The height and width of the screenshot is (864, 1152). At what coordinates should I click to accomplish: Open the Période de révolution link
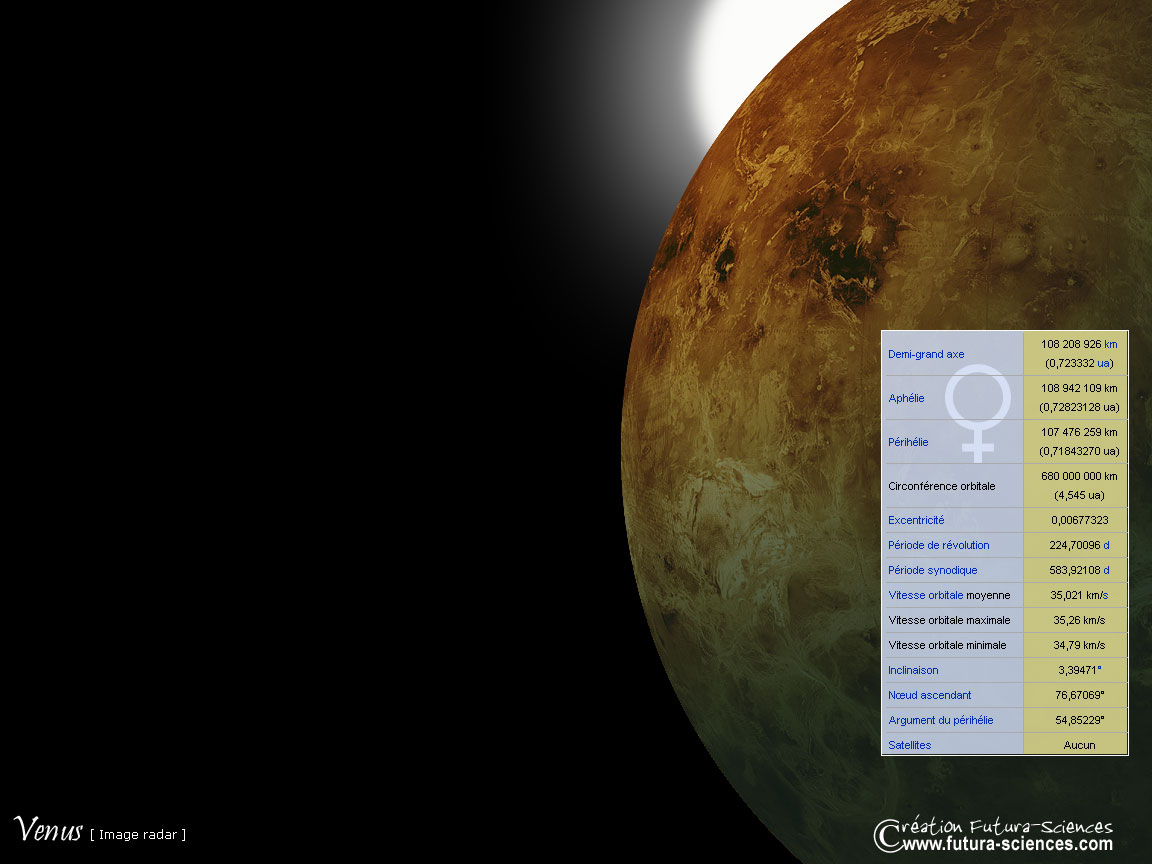[x=938, y=545]
